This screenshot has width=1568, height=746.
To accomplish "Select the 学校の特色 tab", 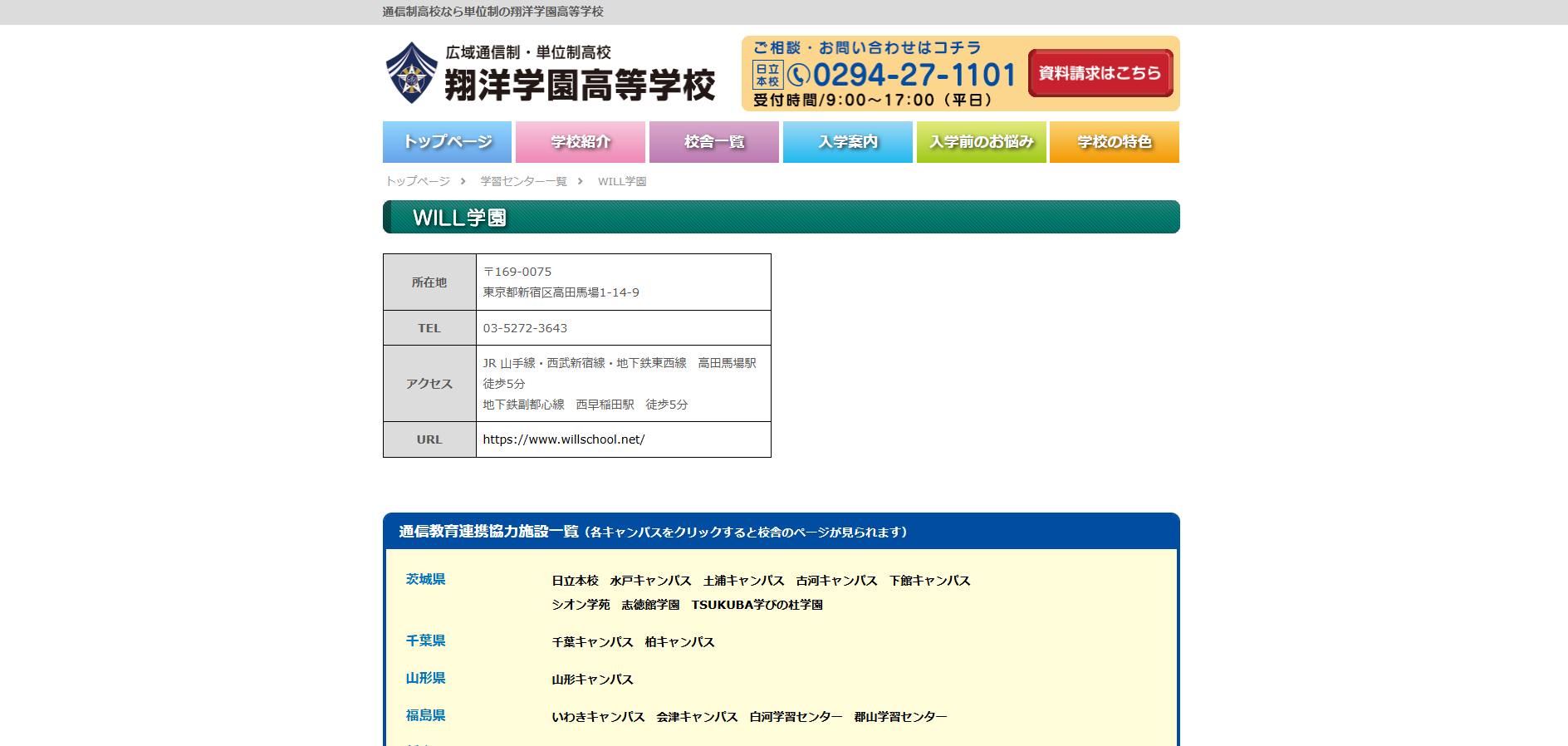I will [x=1114, y=142].
